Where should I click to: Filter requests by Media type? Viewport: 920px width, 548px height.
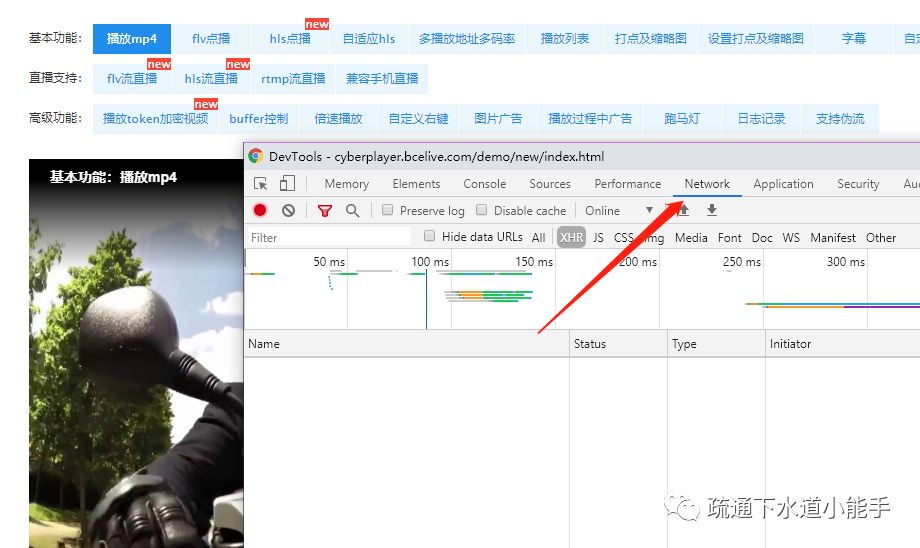pyautogui.click(x=691, y=237)
